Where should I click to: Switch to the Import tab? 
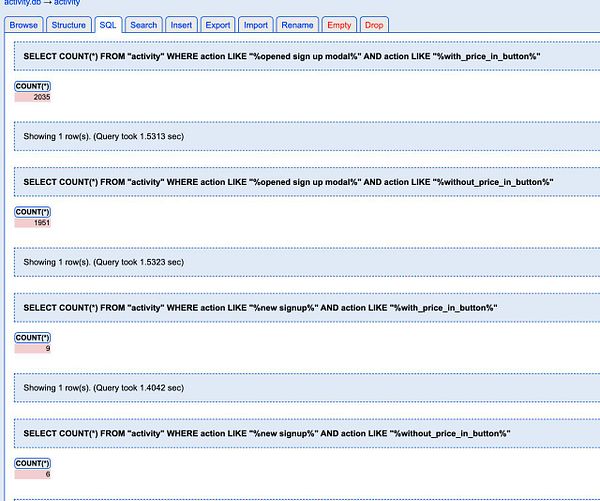point(256,25)
